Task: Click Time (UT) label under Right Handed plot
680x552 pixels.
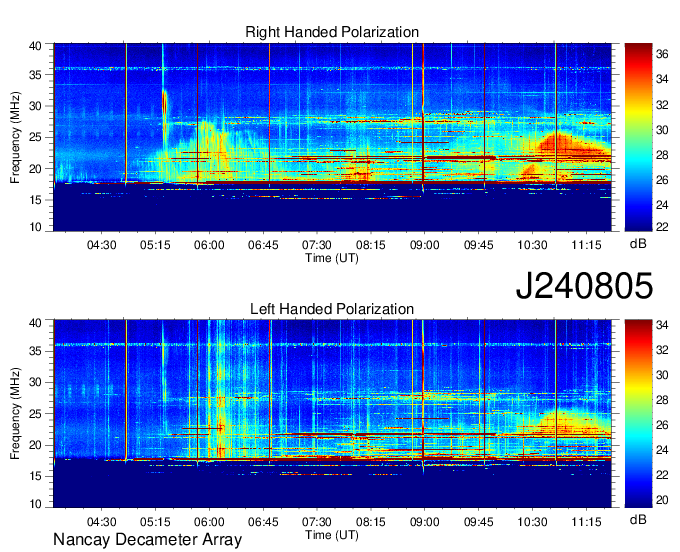Action: click(332, 258)
